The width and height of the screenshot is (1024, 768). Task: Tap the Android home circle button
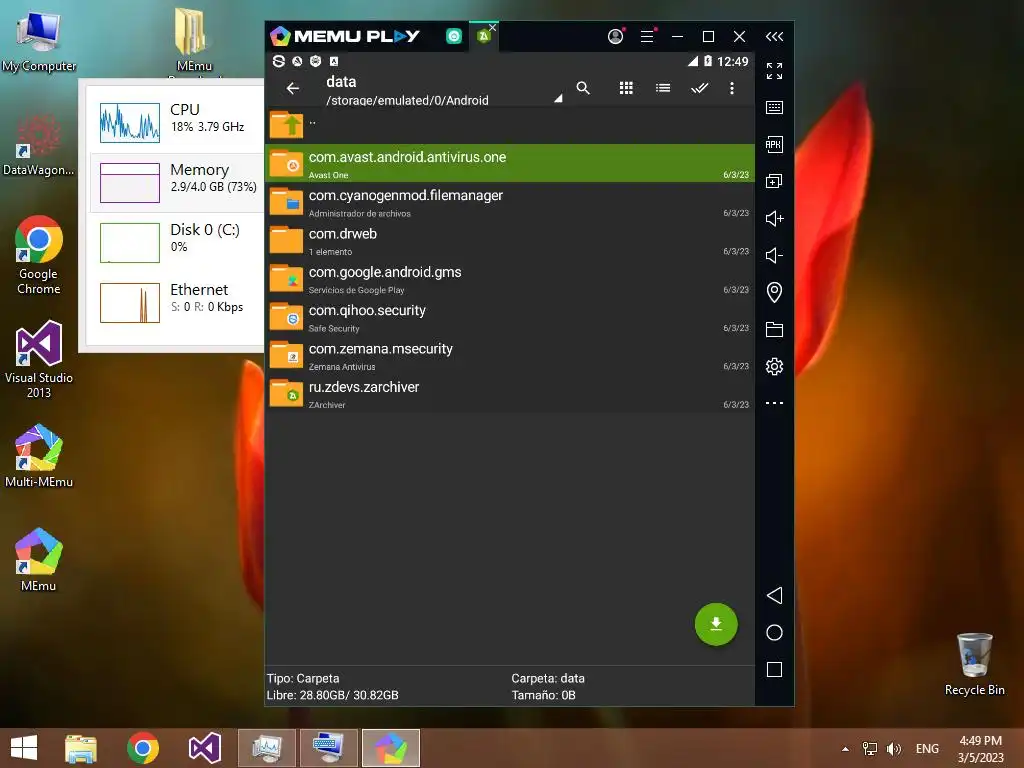pyautogui.click(x=774, y=632)
